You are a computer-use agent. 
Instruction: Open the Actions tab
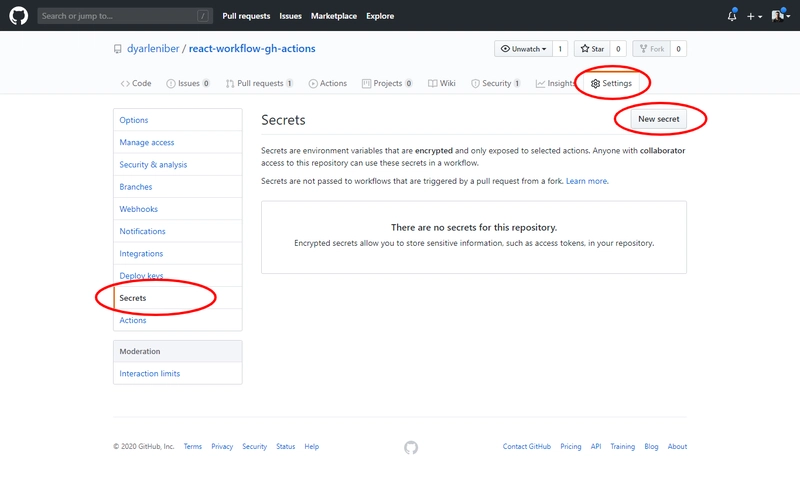click(x=328, y=83)
